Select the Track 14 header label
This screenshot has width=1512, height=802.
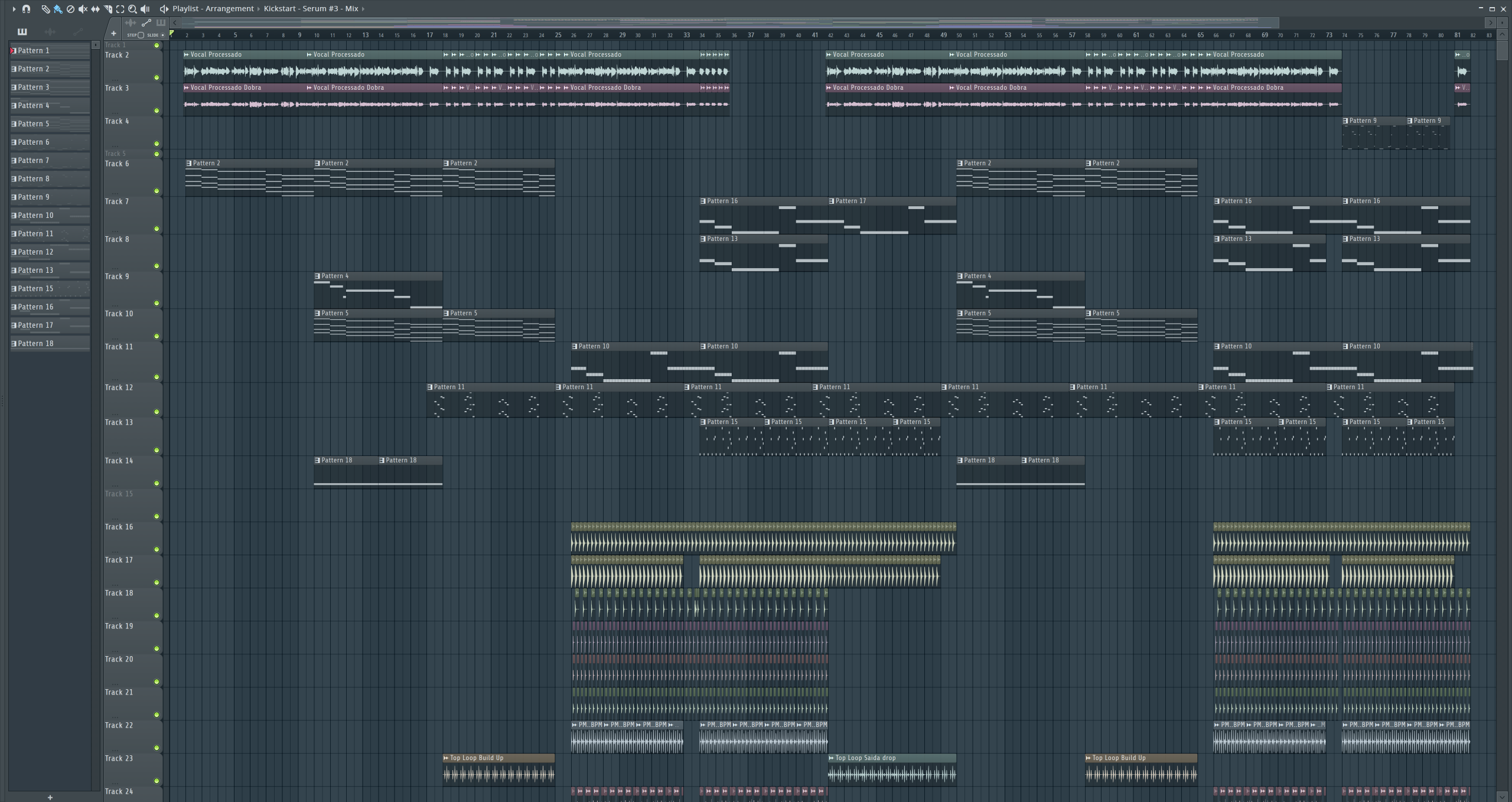click(x=119, y=461)
